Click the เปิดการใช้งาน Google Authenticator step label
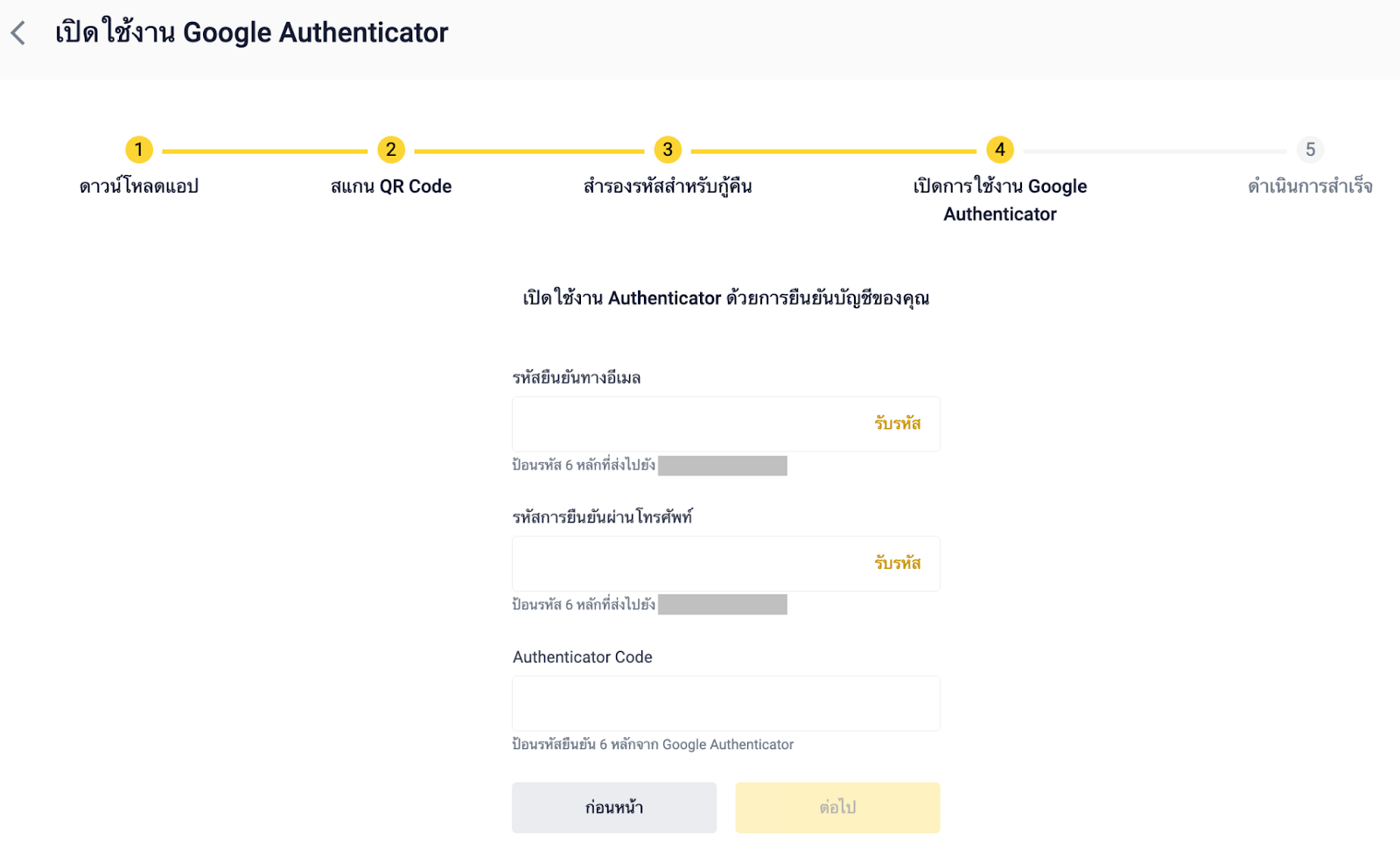The height and width of the screenshot is (856, 1400). (1000, 200)
